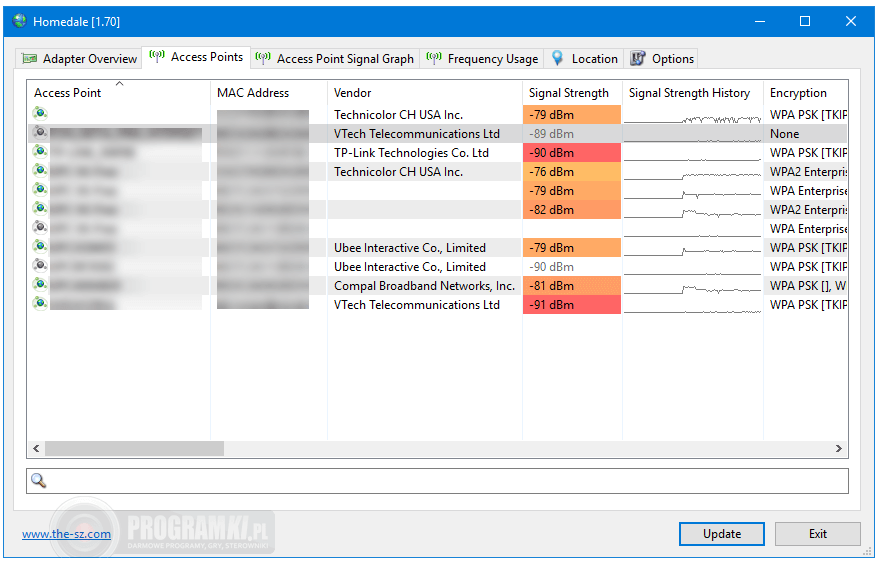Image resolution: width=880 pixels, height=564 pixels.
Task: Sort by the Vendor column header
Action: click(x=425, y=93)
